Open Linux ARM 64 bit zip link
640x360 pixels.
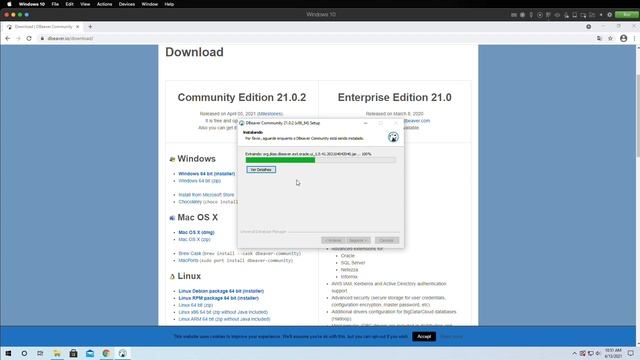pos(224,319)
